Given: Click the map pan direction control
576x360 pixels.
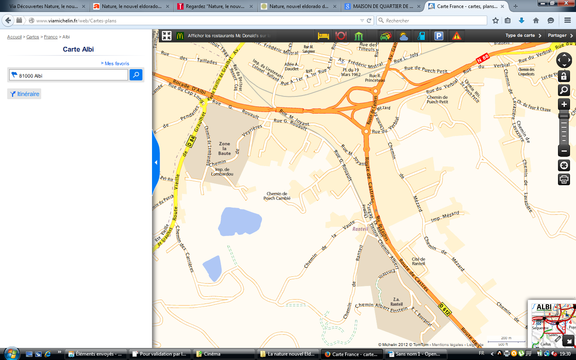Looking at the screenshot, I should (564, 60).
